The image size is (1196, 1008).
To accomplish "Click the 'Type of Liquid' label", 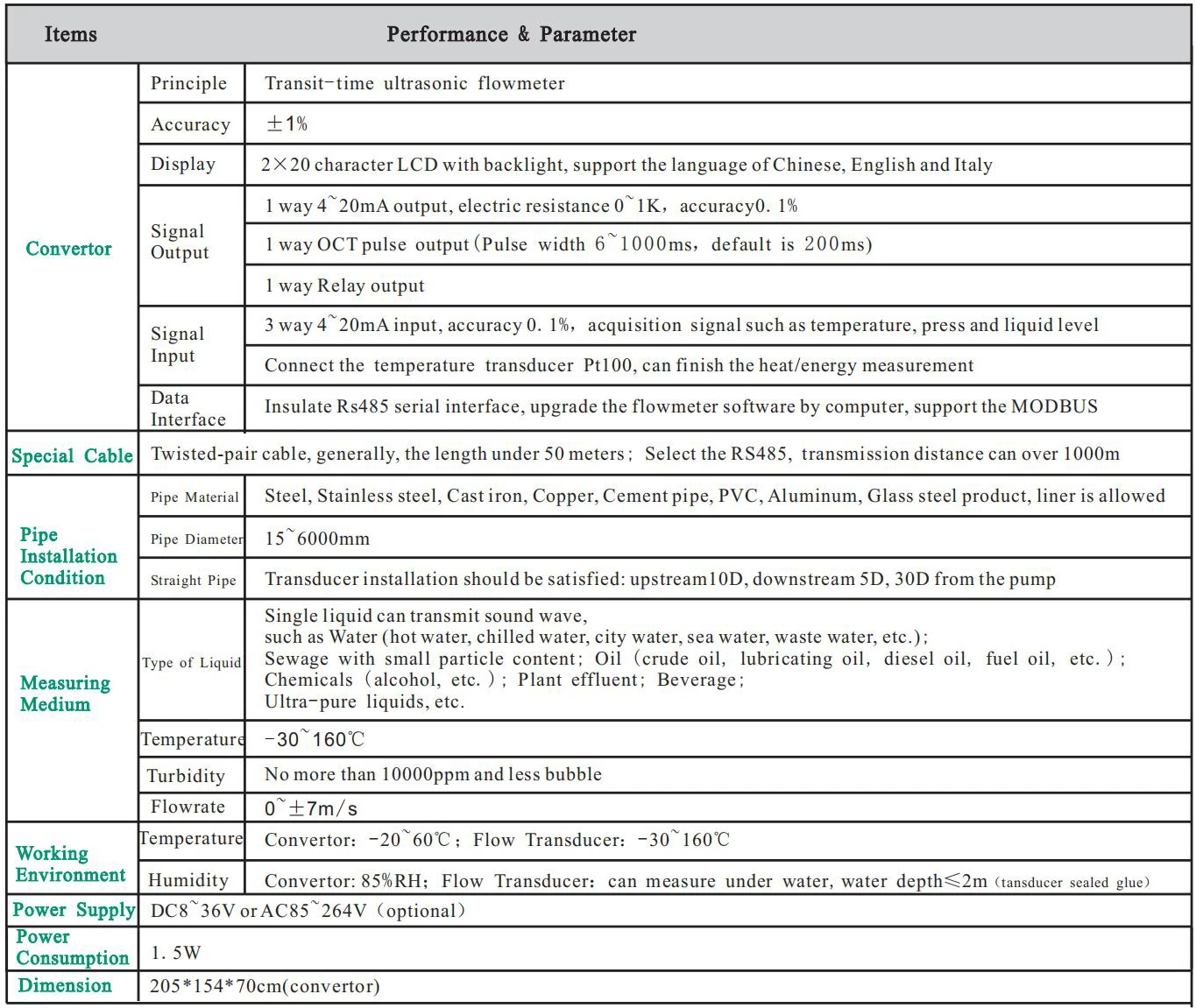I will pos(191,662).
